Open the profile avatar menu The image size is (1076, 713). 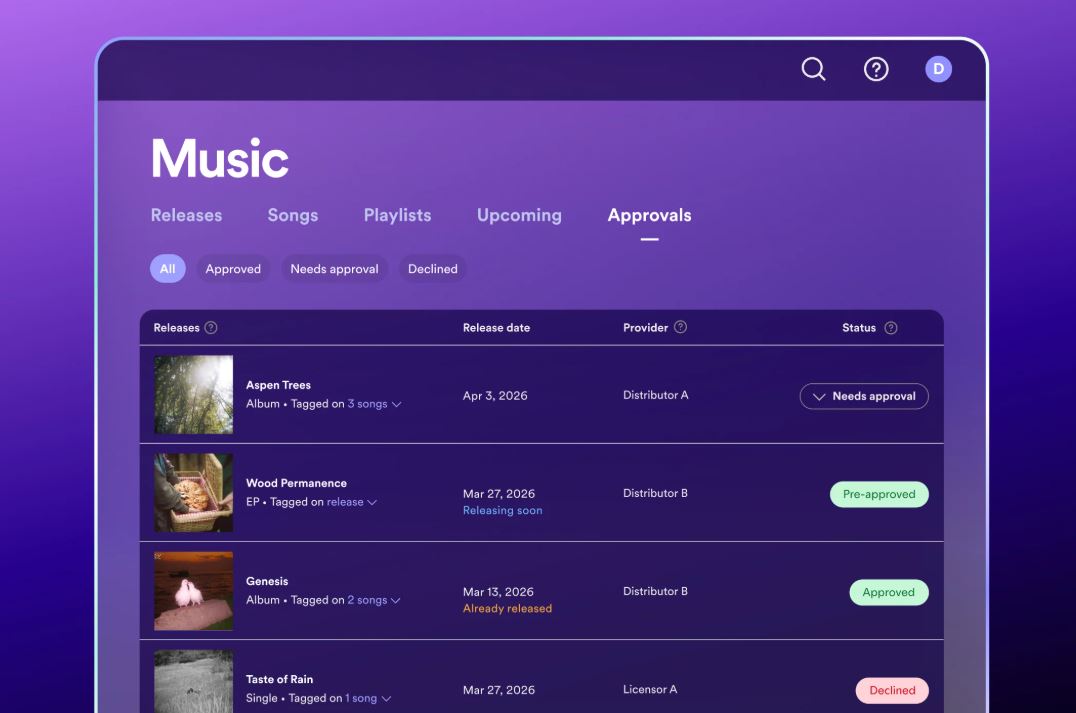[x=937, y=69]
